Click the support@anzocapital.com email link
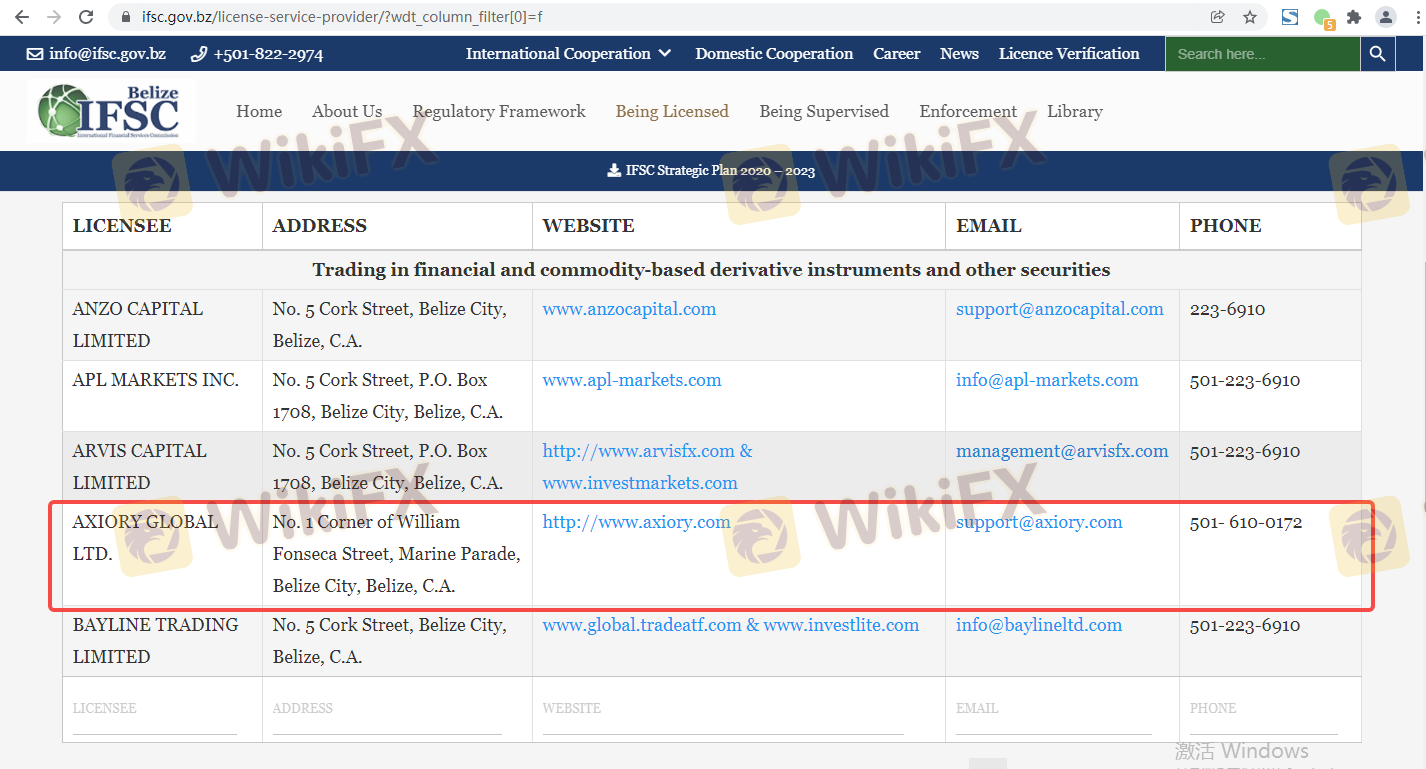 pyautogui.click(x=1059, y=309)
